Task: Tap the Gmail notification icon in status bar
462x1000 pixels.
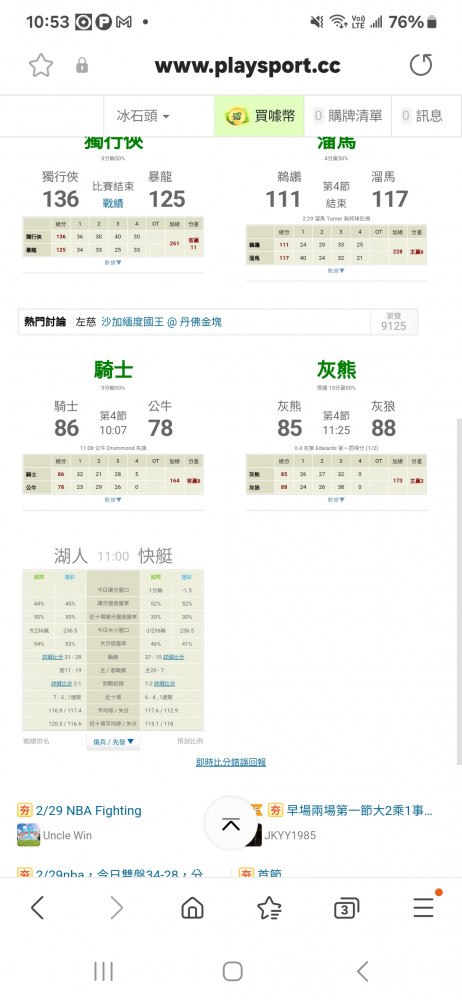Action: click(x=124, y=22)
